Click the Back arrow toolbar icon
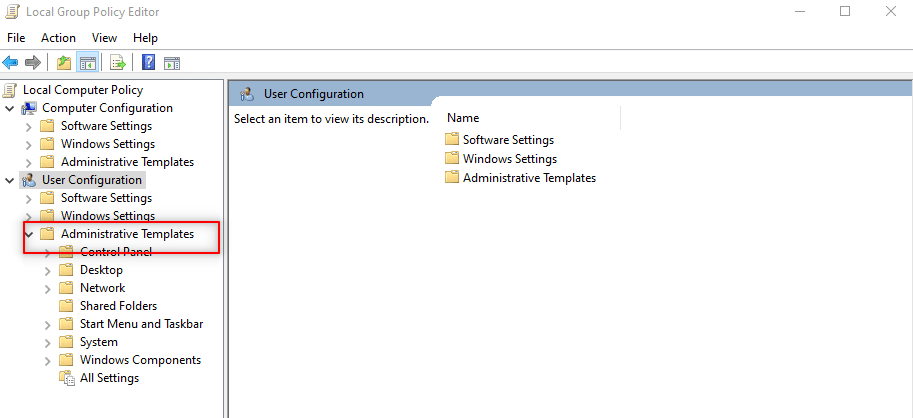 click(10, 62)
